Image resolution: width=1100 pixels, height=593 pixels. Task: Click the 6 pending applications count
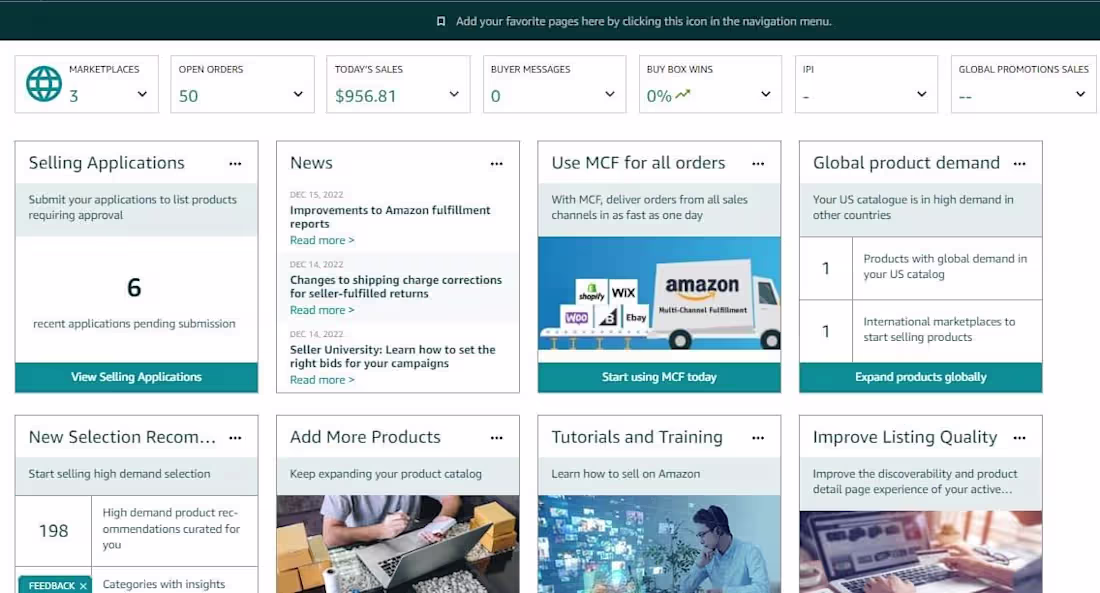pos(134,288)
